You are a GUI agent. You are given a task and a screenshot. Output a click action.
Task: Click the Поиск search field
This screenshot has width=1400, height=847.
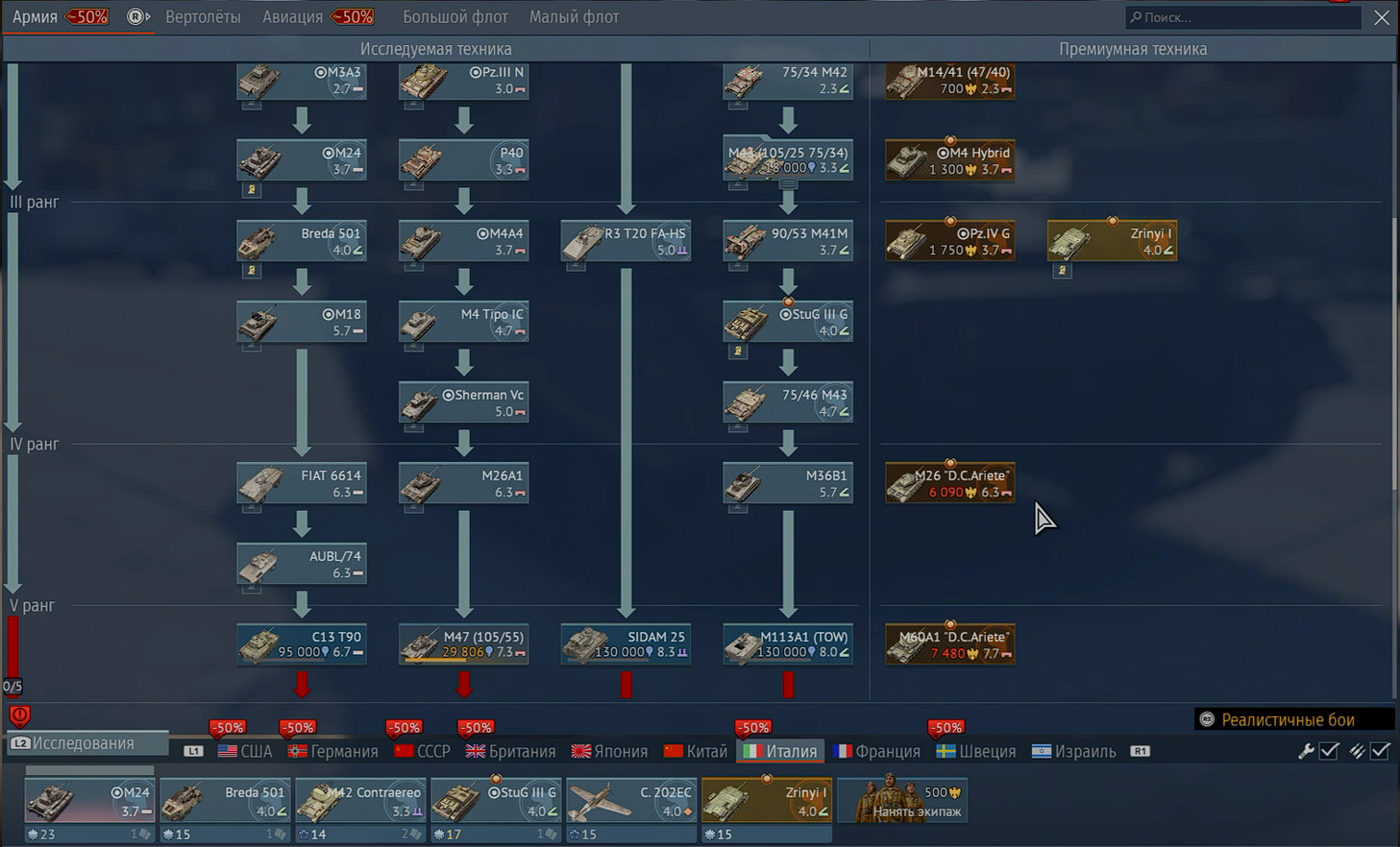coord(1243,17)
